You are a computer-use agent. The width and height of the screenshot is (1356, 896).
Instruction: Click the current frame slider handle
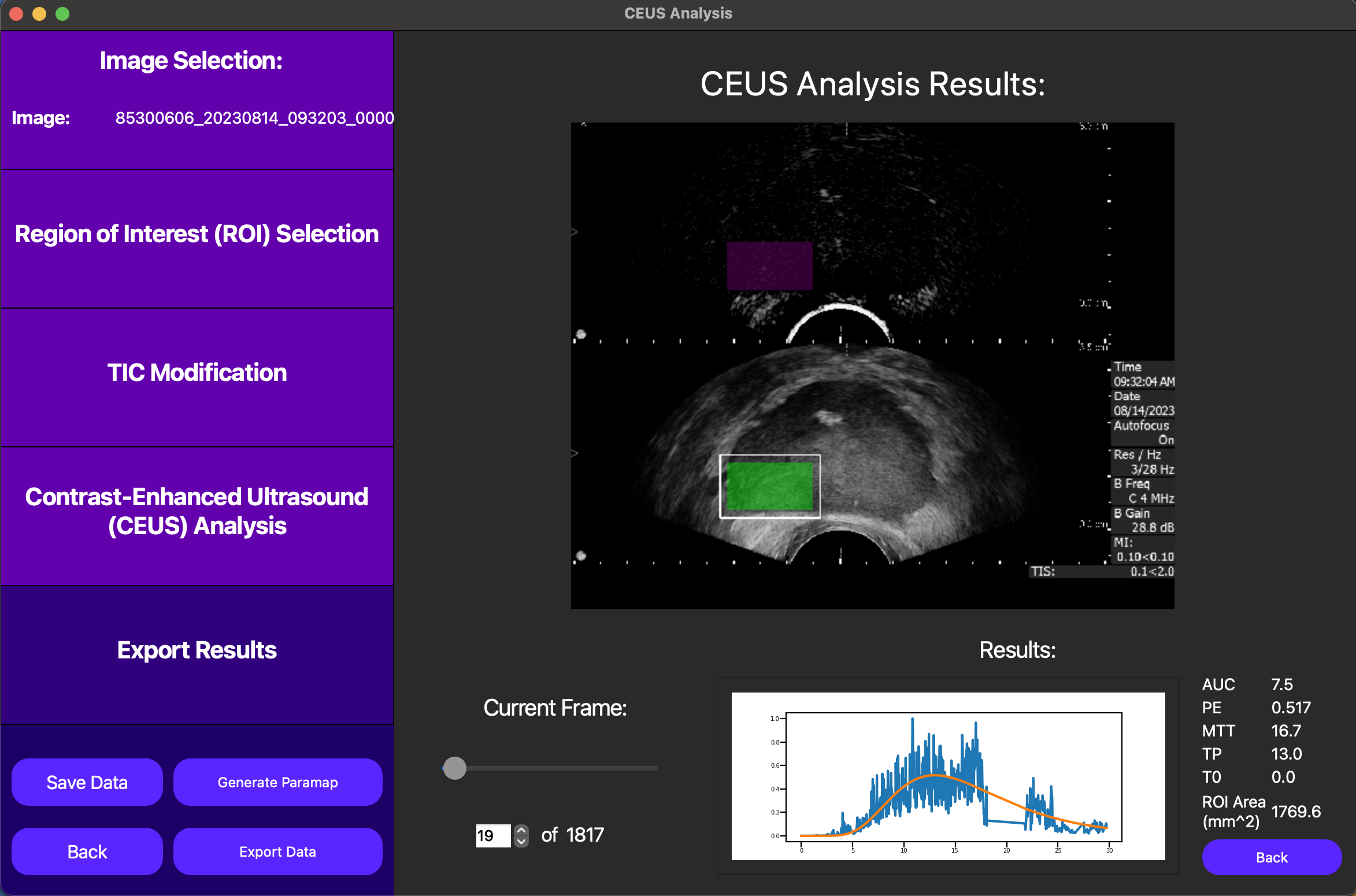point(455,768)
